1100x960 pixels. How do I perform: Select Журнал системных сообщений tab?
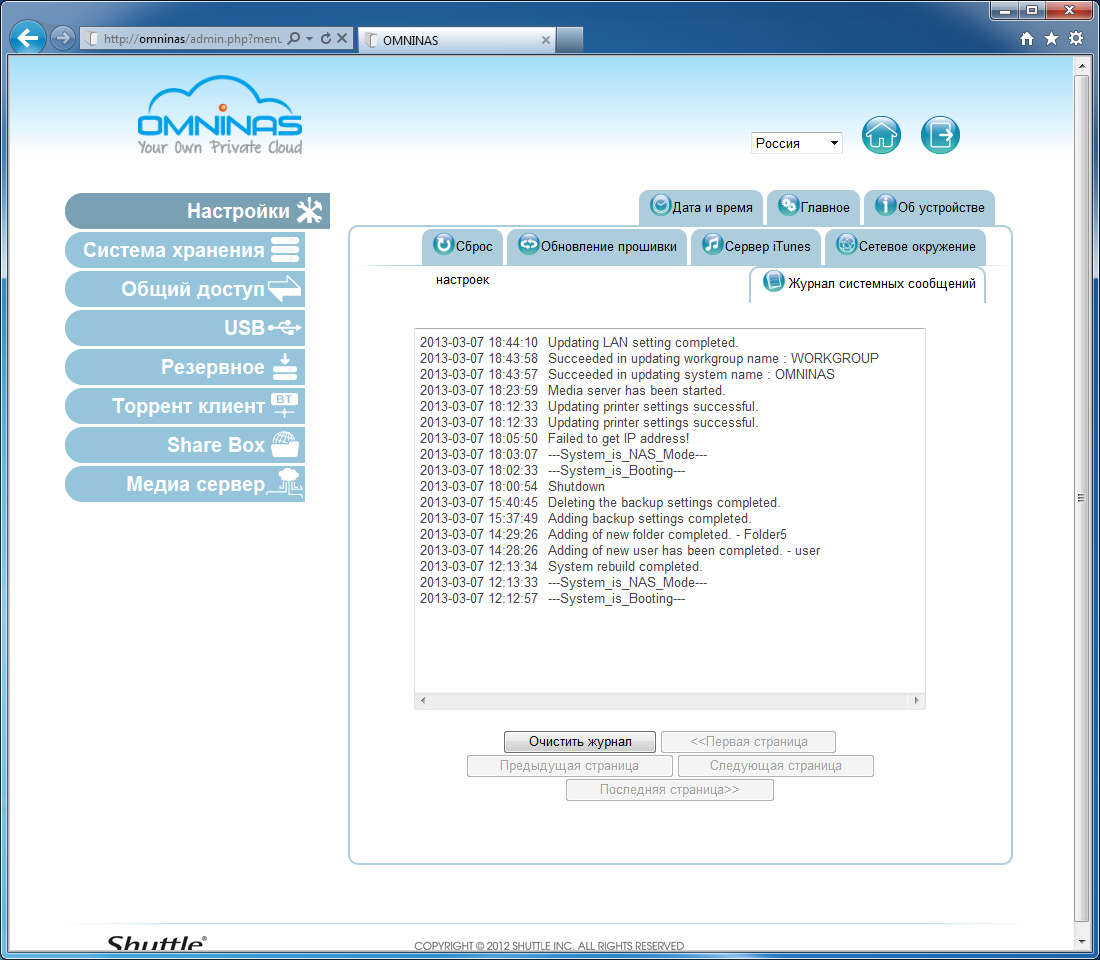(x=868, y=284)
